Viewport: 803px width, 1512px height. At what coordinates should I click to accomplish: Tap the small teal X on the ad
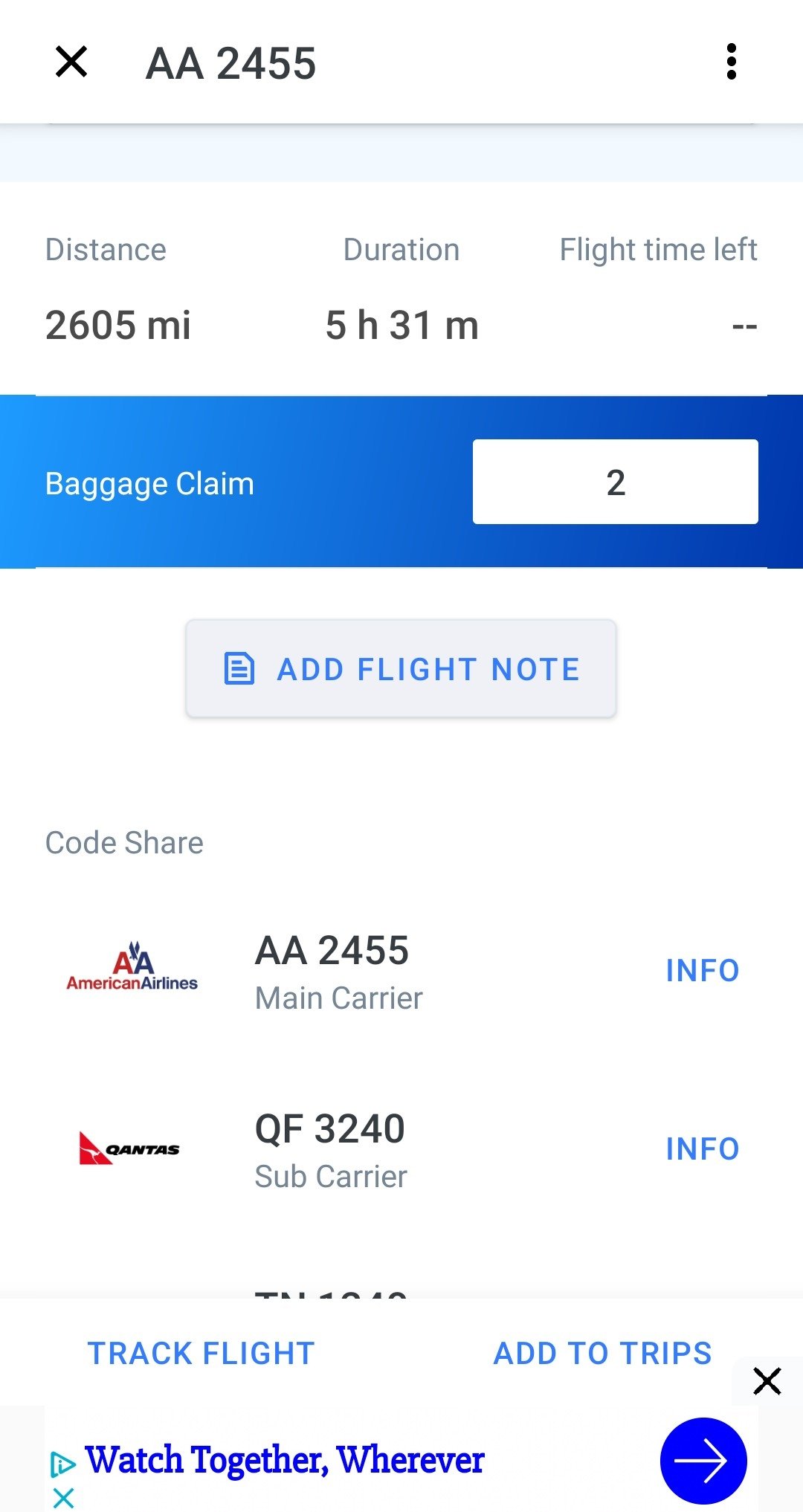click(64, 1498)
